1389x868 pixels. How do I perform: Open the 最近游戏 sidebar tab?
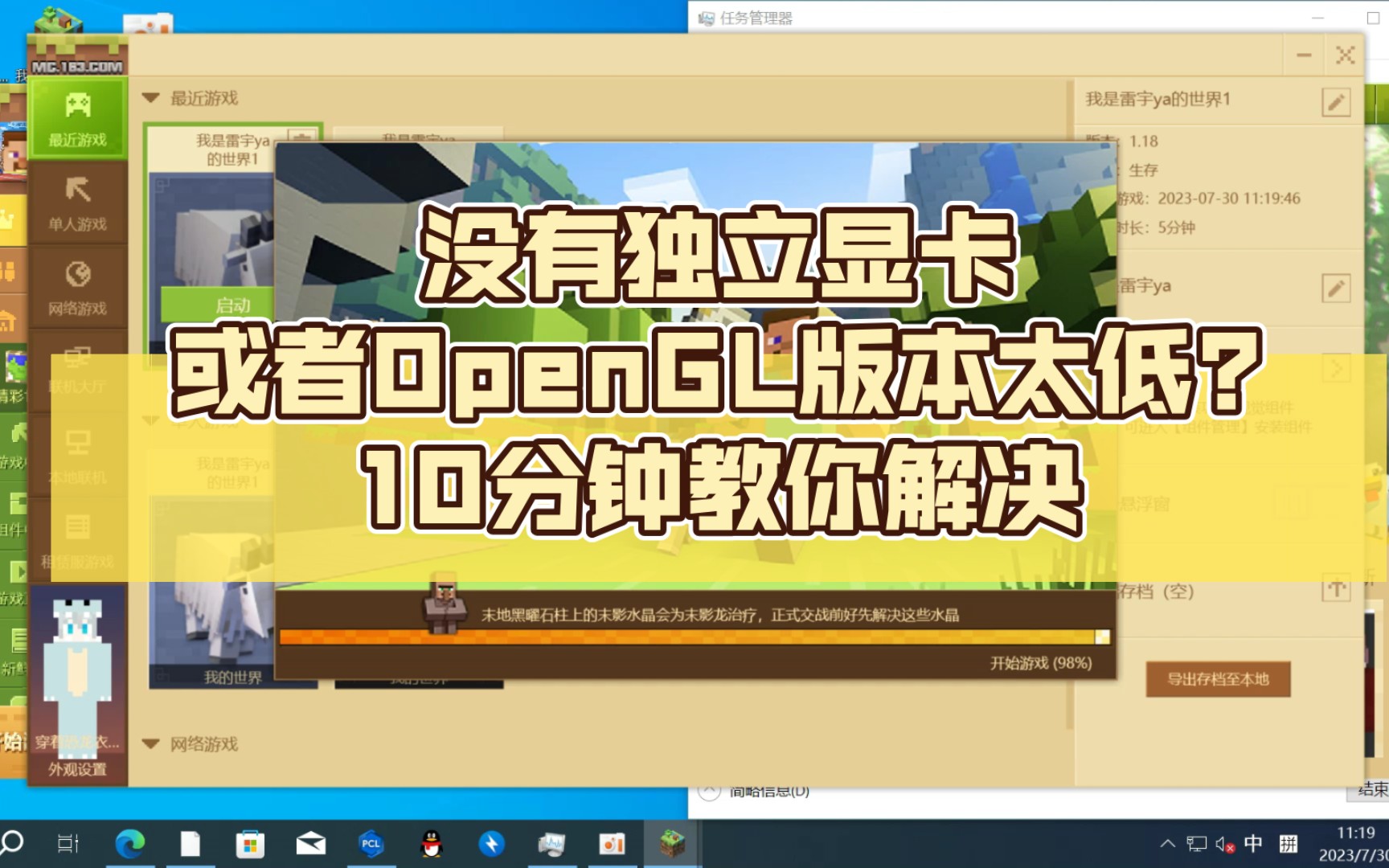pyautogui.click(x=78, y=118)
